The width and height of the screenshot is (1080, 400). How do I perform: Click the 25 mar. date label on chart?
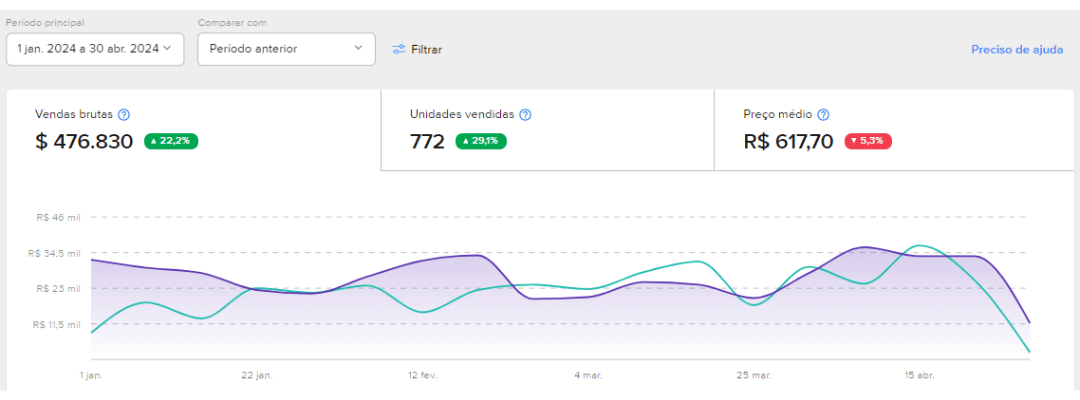[752, 376]
